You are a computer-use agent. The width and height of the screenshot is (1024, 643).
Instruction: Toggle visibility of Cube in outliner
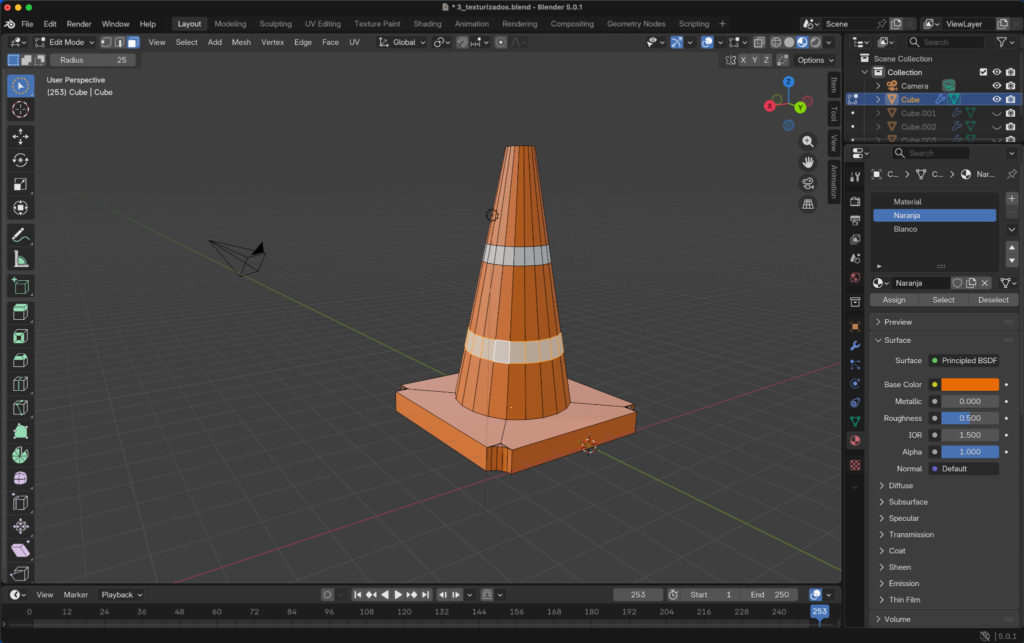tap(996, 100)
